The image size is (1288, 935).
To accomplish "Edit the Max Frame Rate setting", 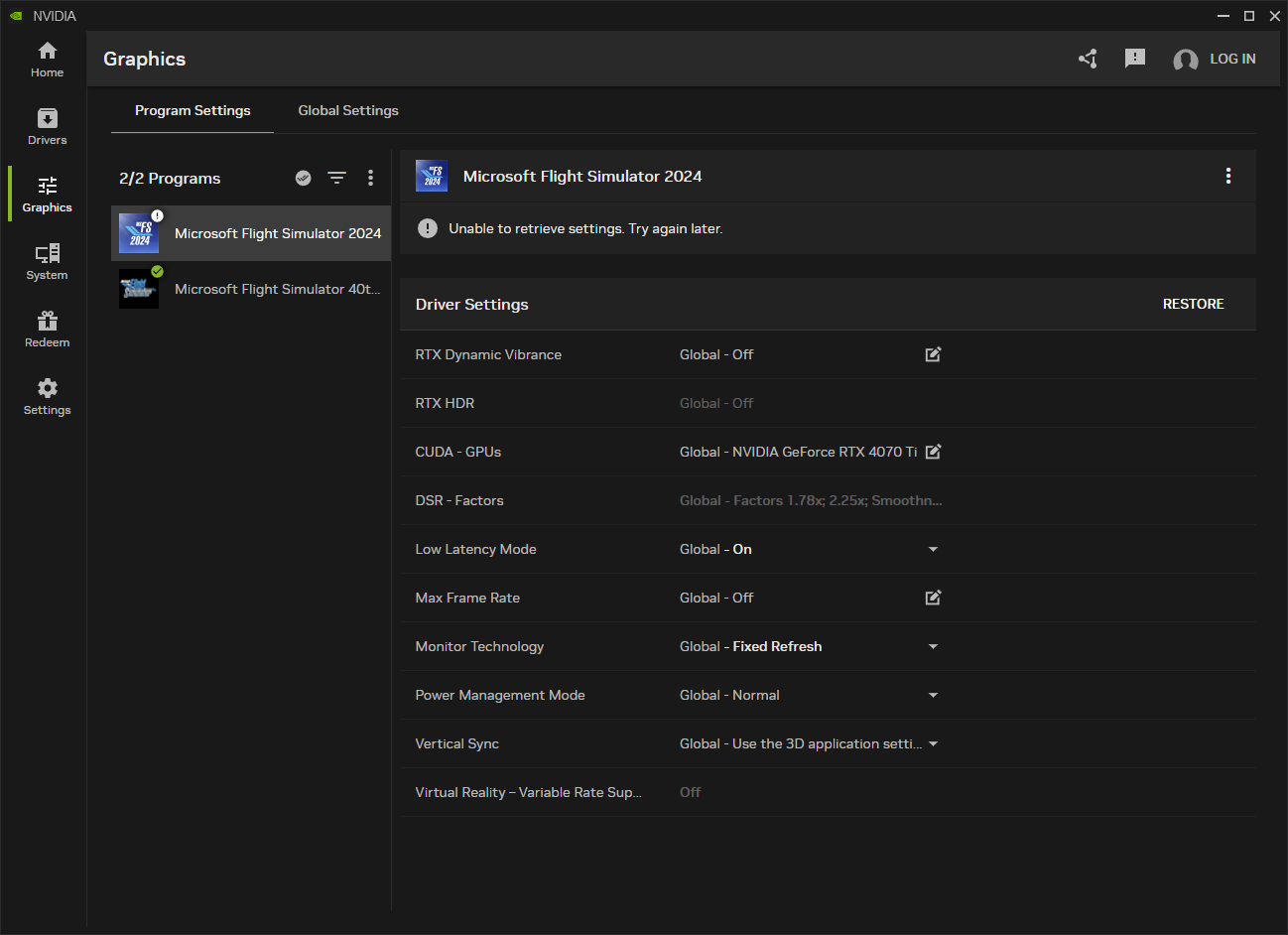I will click(933, 598).
